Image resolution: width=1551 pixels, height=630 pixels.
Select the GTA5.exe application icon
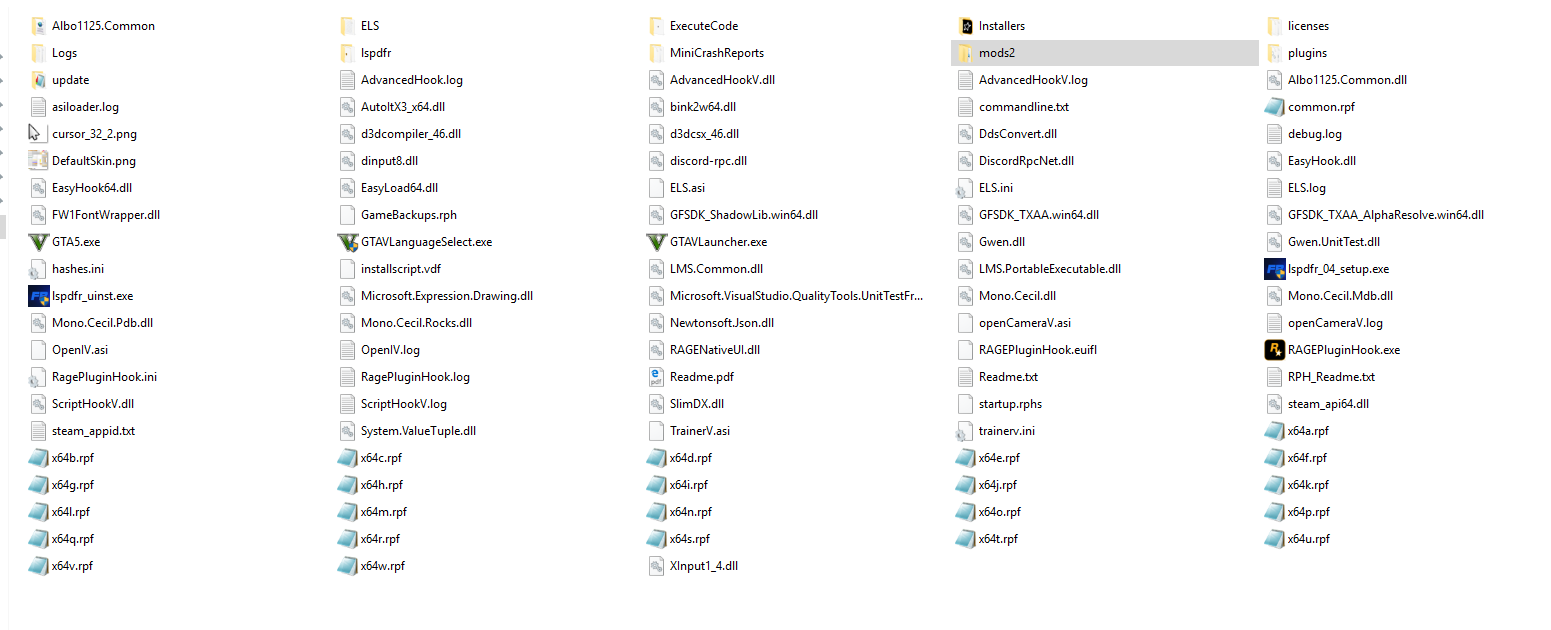click(x=38, y=242)
